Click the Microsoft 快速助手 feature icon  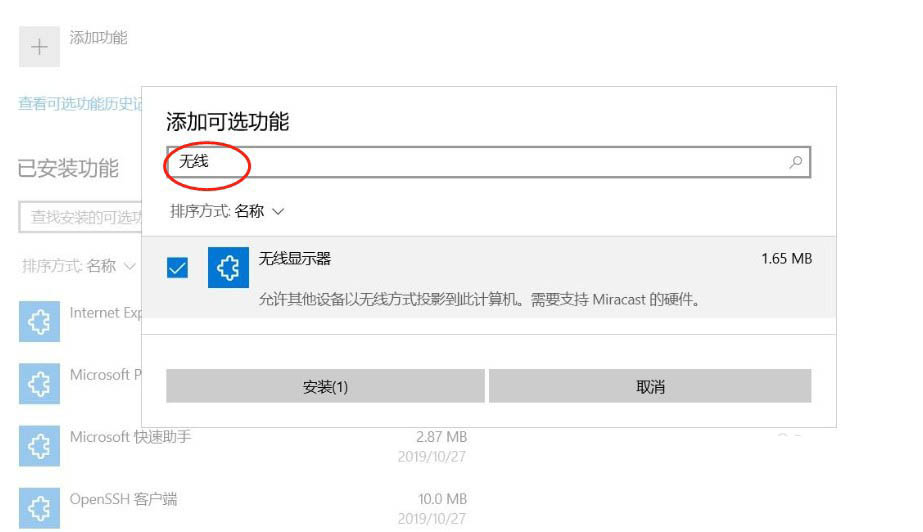(39, 445)
